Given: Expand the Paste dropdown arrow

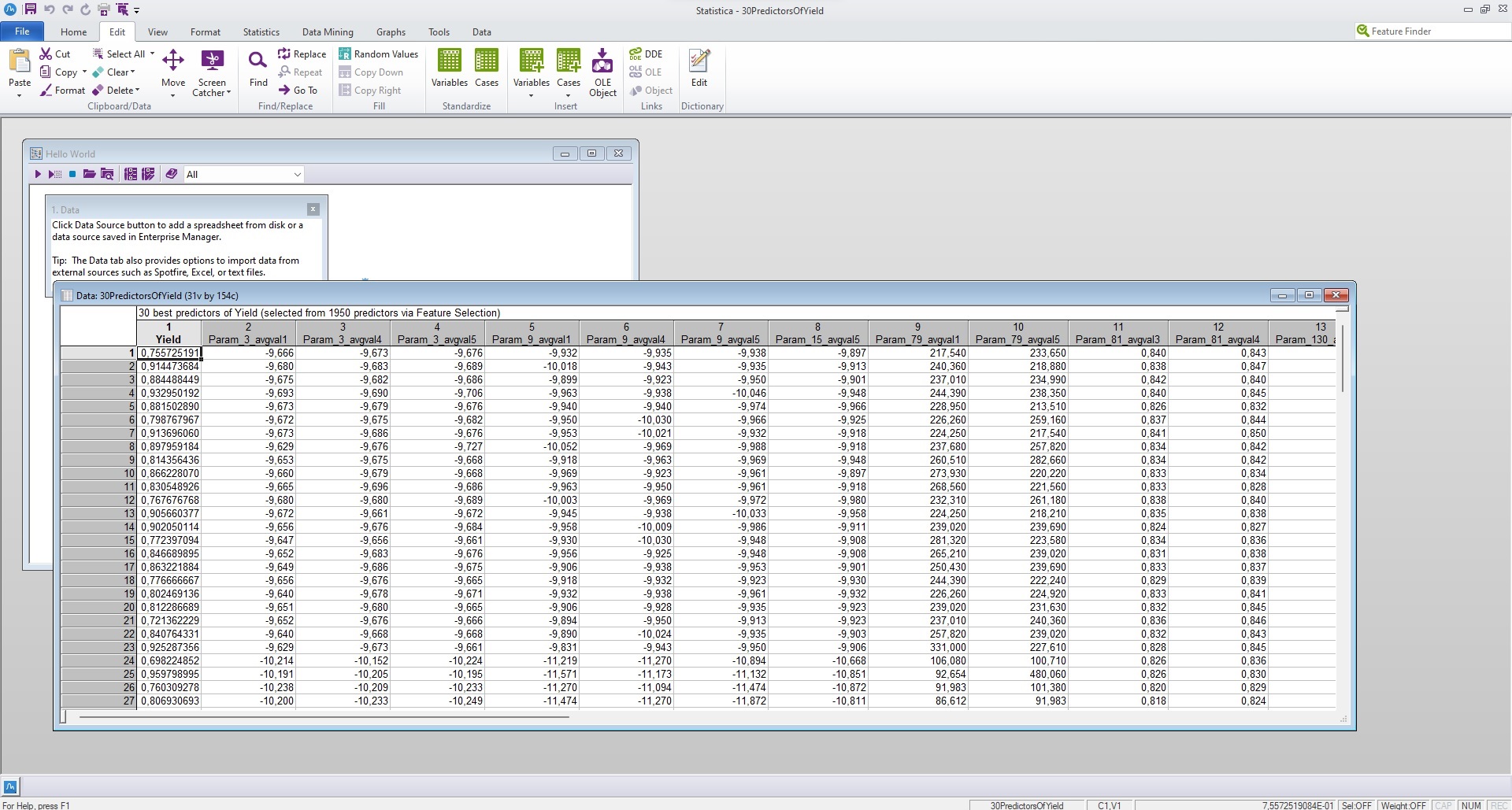Looking at the screenshot, I should coord(20,96).
